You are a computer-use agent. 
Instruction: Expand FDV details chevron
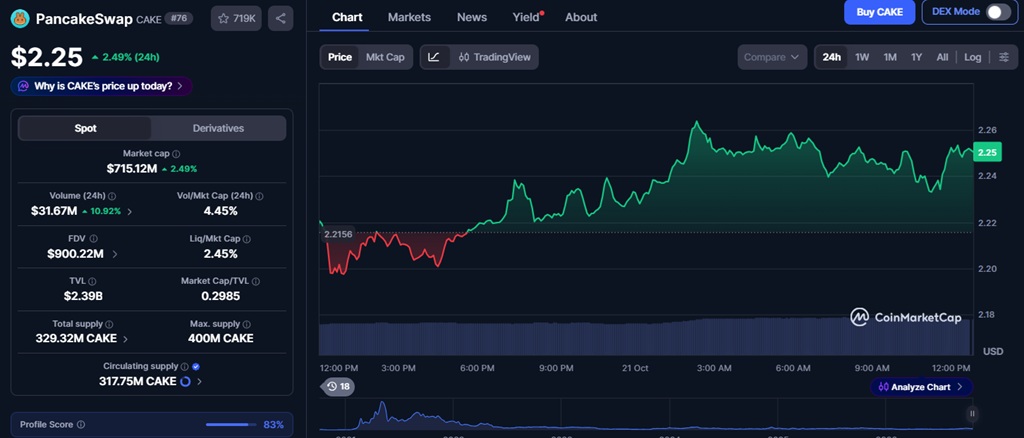click(x=115, y=254)
